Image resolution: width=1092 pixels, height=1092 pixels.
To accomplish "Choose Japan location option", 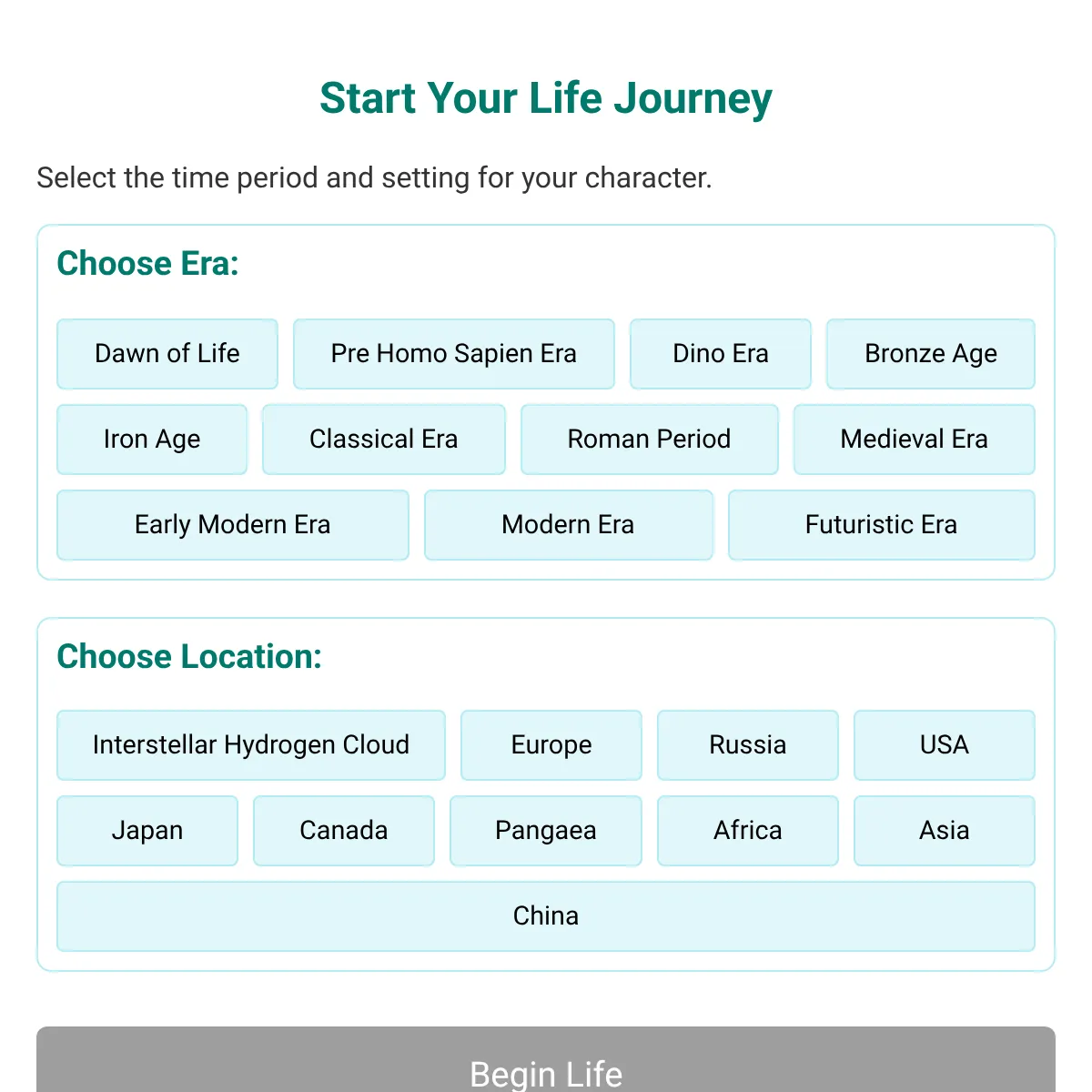I will point(147,831).
